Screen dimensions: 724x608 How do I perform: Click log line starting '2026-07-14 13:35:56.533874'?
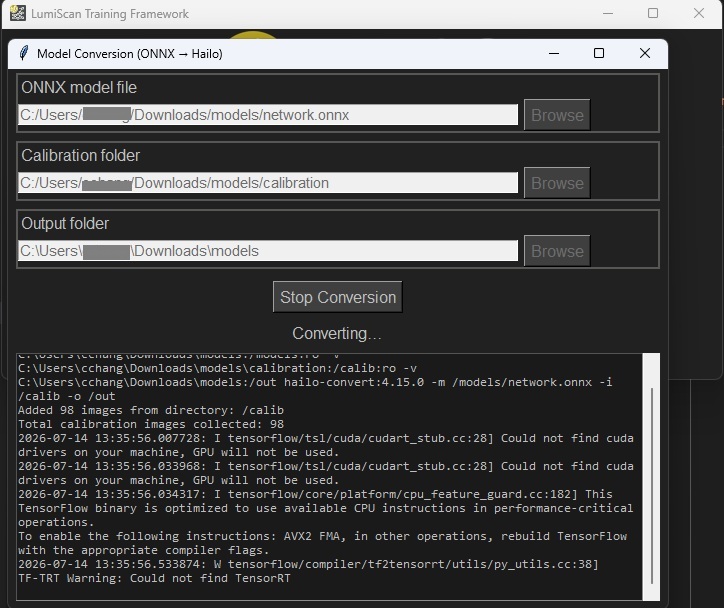point(308,564)
